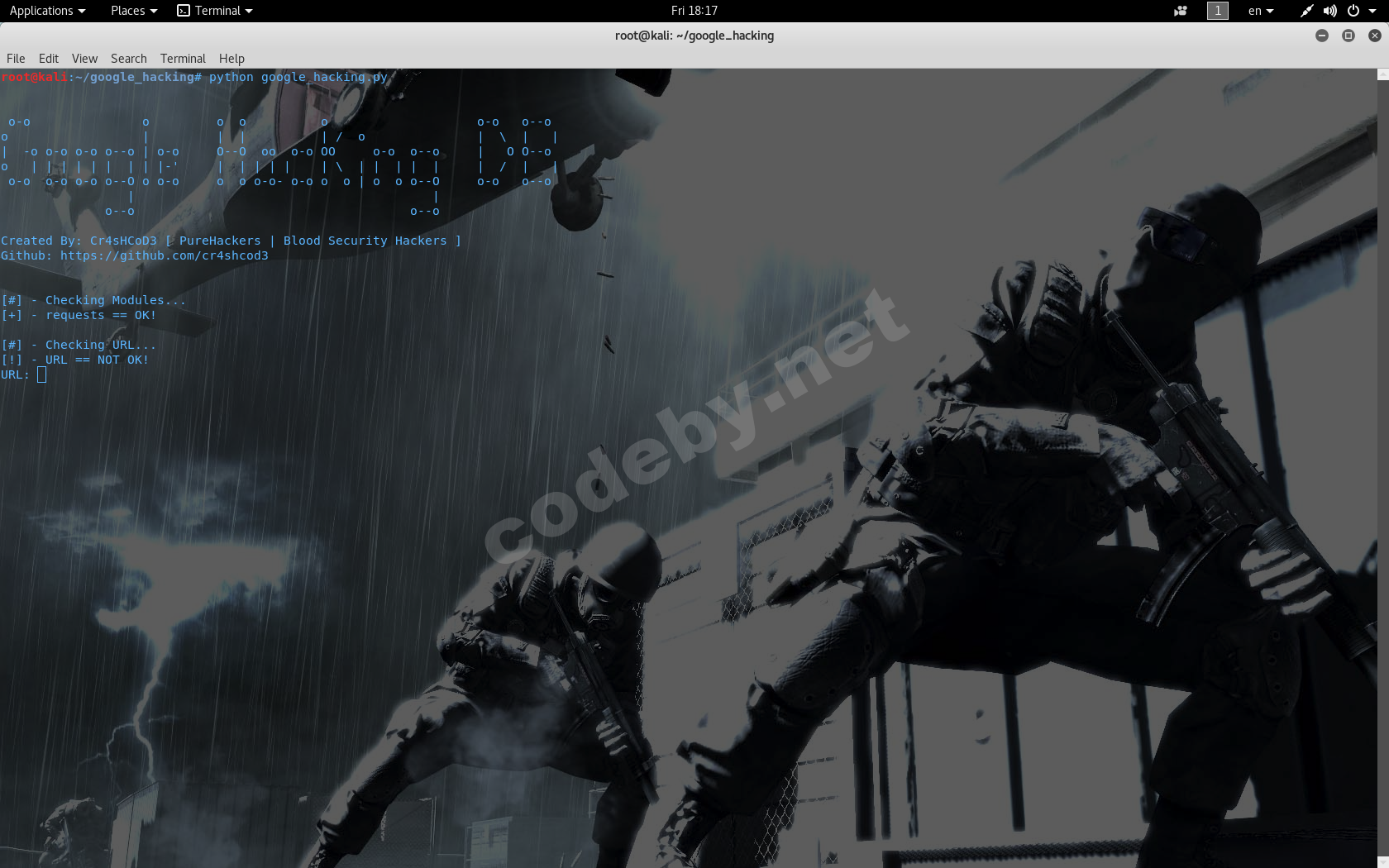Open the Edit menu
1389x868 pixels.
pyautogui.click(x=49, y=59)
